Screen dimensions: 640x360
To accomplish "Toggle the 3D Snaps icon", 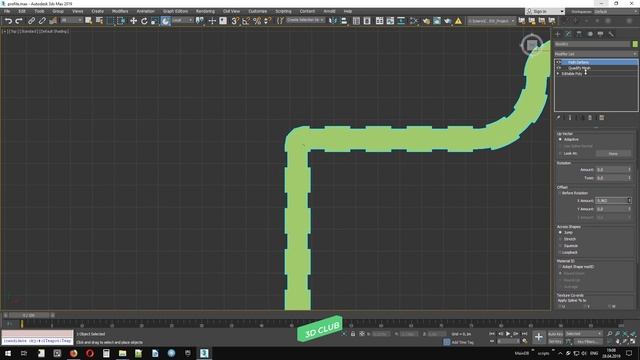I will pos(235,21).
